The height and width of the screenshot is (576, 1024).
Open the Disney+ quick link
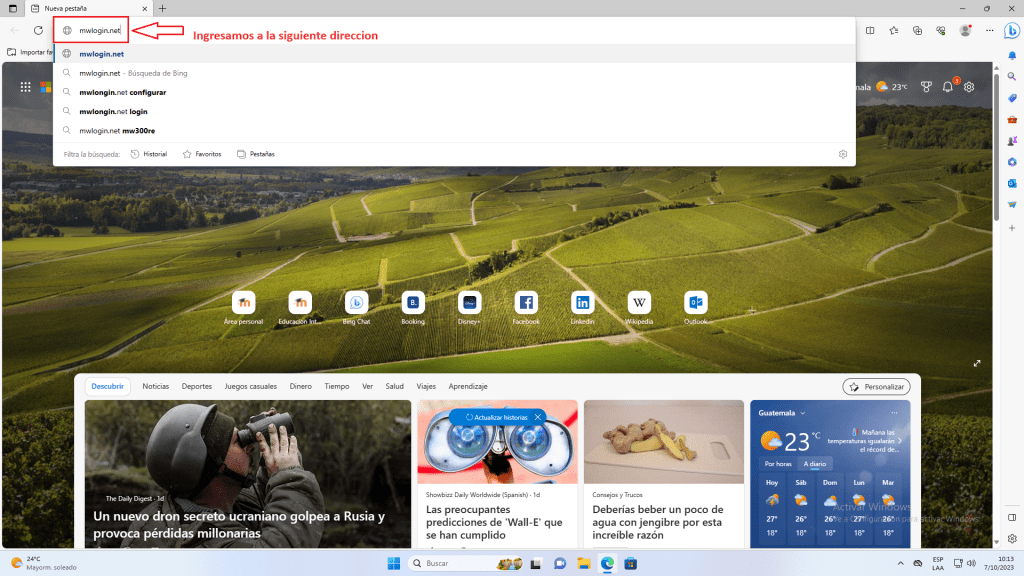tap(469, 302)
